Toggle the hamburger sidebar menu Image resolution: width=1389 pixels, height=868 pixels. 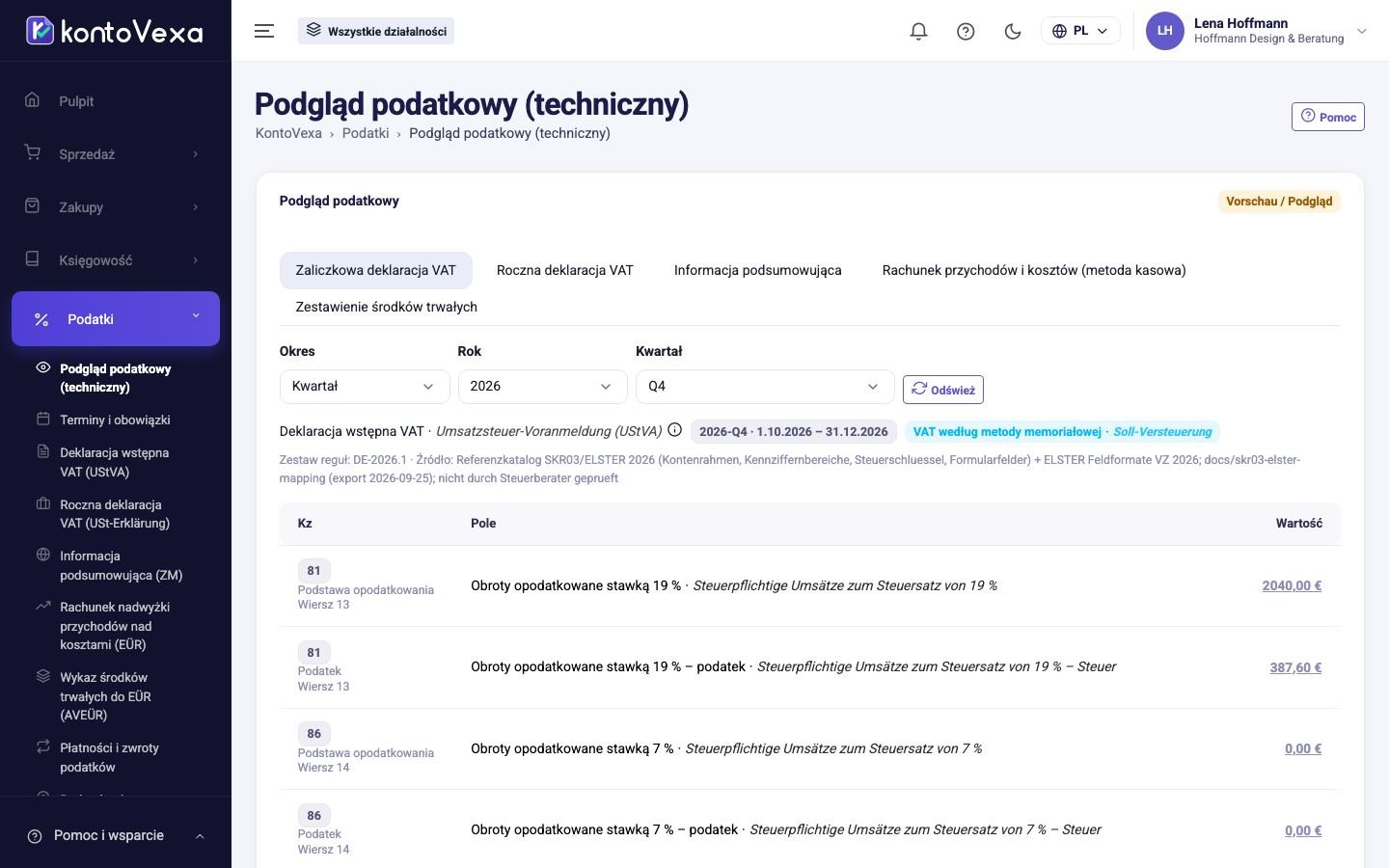coord(264,31)
